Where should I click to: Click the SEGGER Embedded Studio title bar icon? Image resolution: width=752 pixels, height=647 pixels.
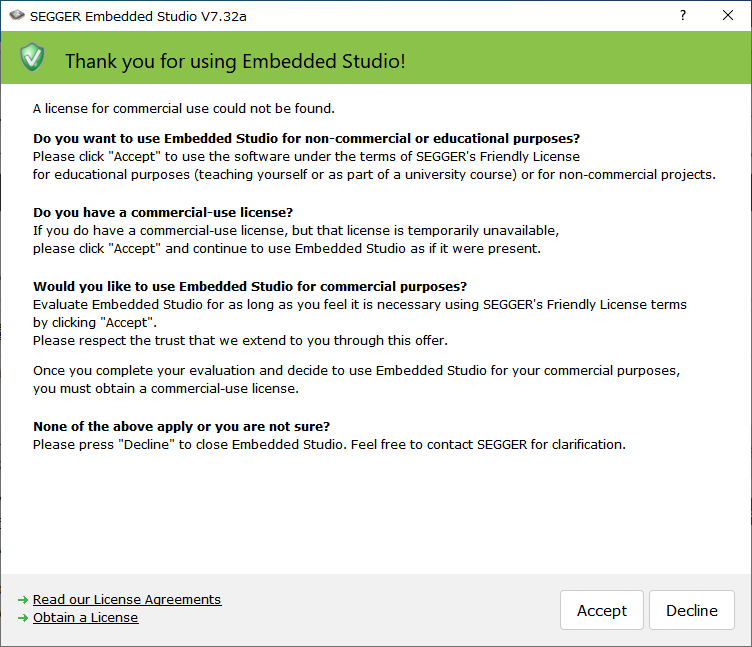tap(17, 15)
